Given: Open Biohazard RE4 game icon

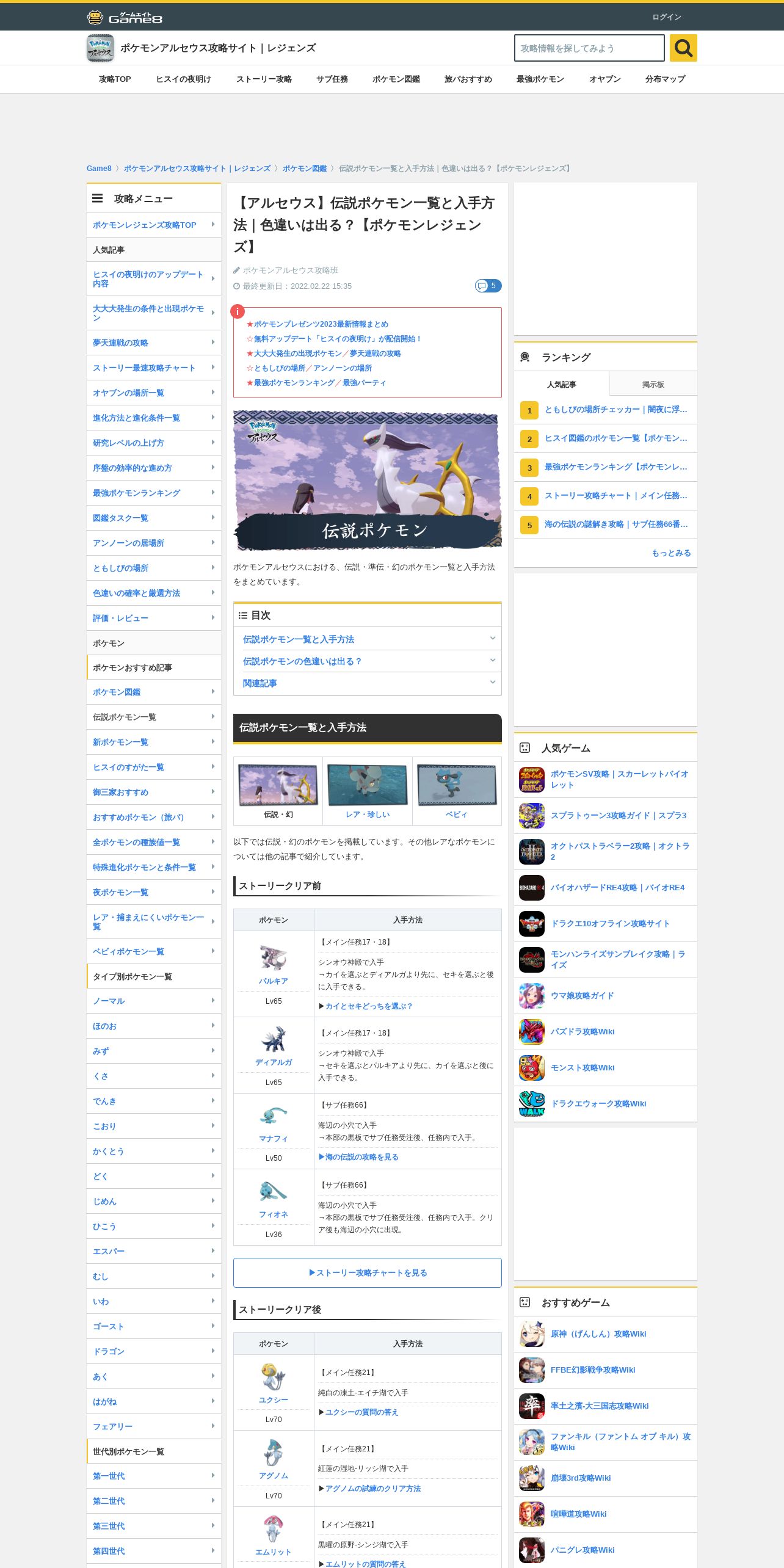Looking at the screenshot, I should click(532, 888).
